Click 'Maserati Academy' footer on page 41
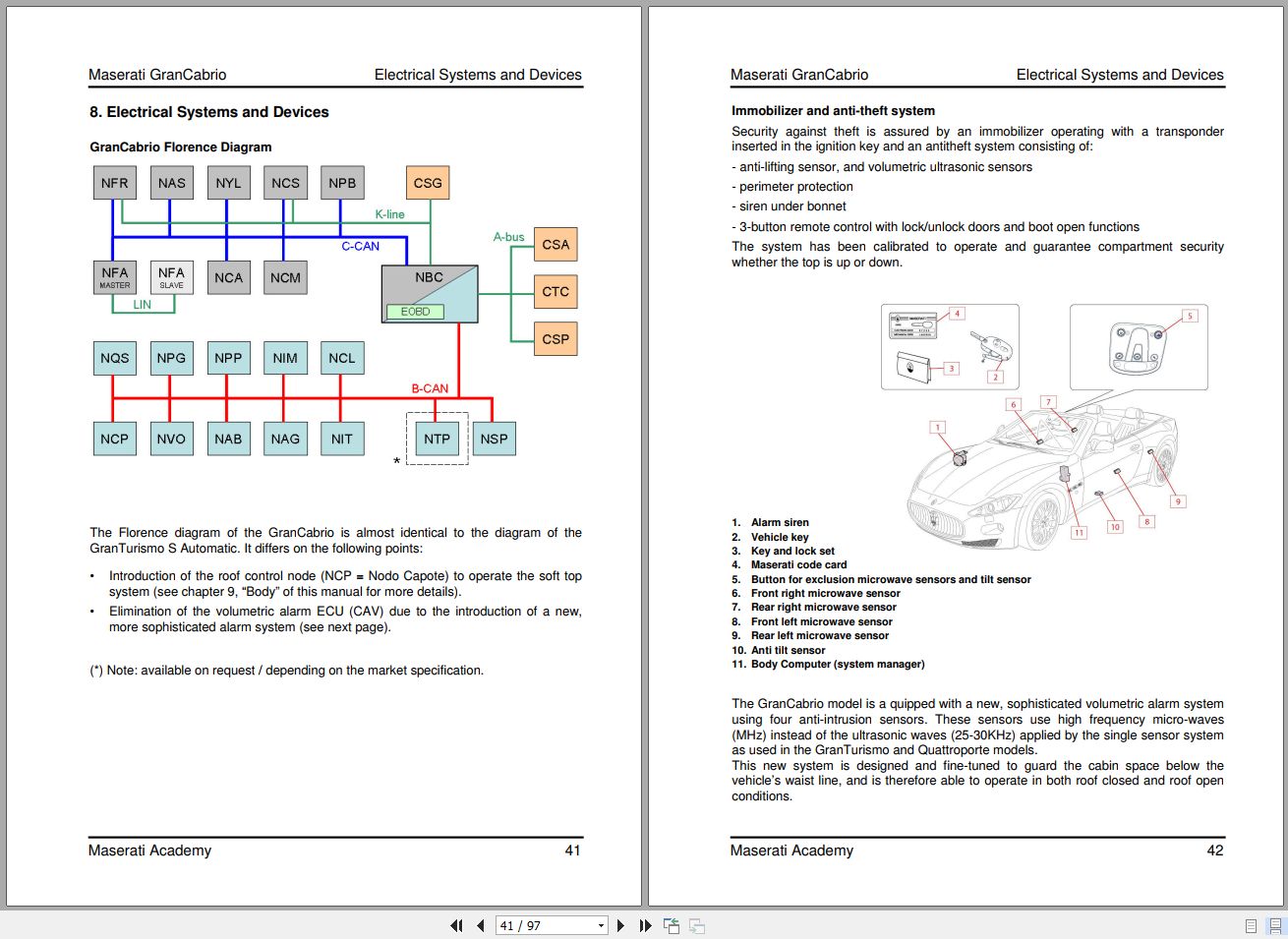Image resolution: width=1288 pixels, height=939 pixels. click(149, 851)
